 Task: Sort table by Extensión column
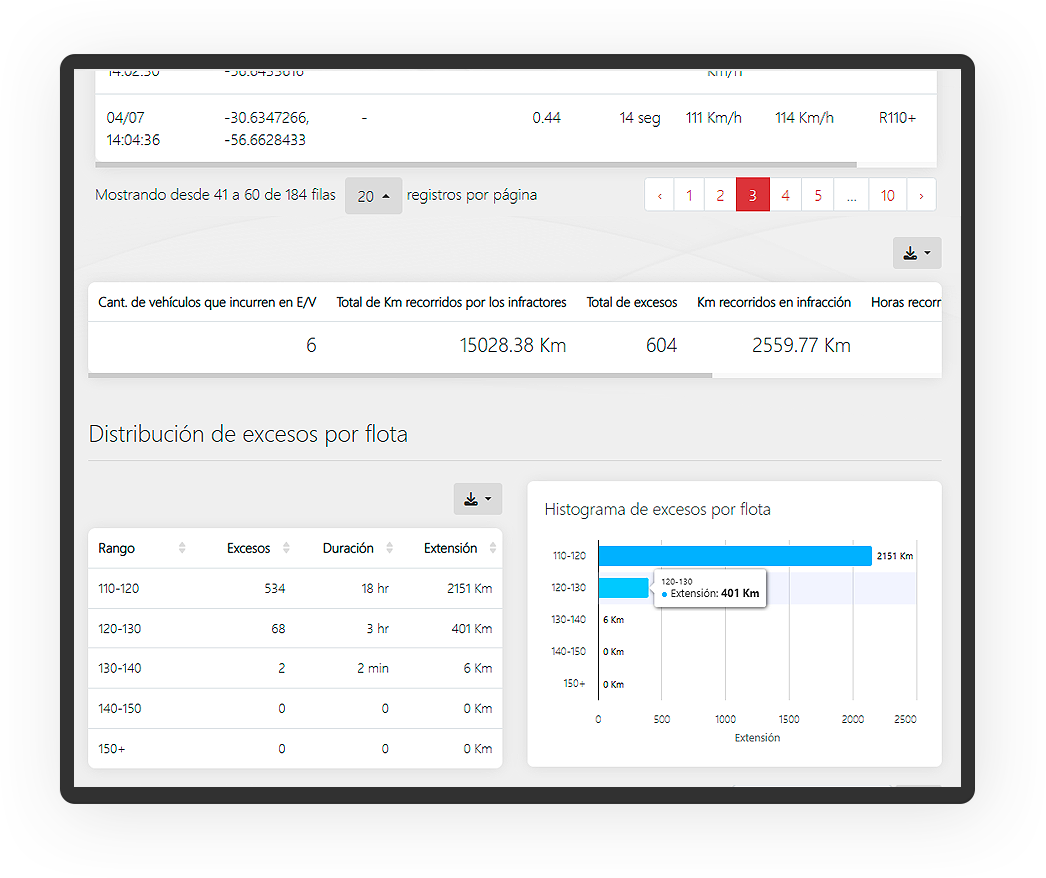pos(451,548)
